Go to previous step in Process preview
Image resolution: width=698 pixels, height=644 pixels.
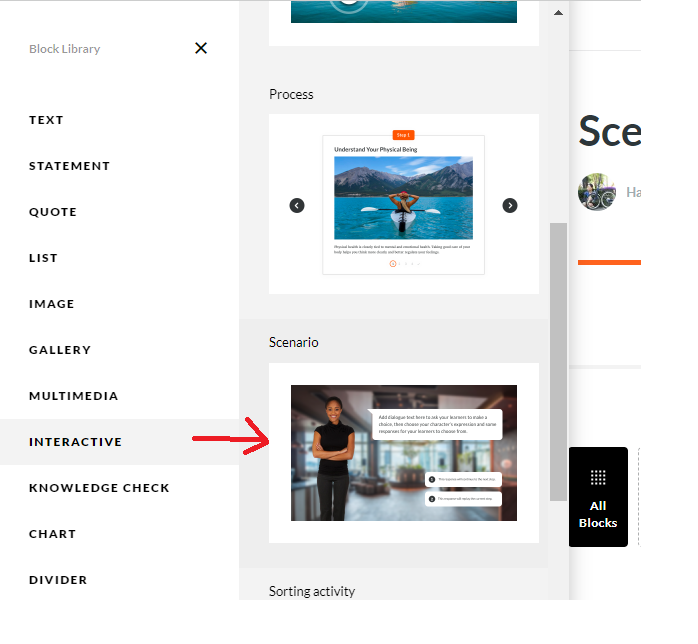click(297, 206)
